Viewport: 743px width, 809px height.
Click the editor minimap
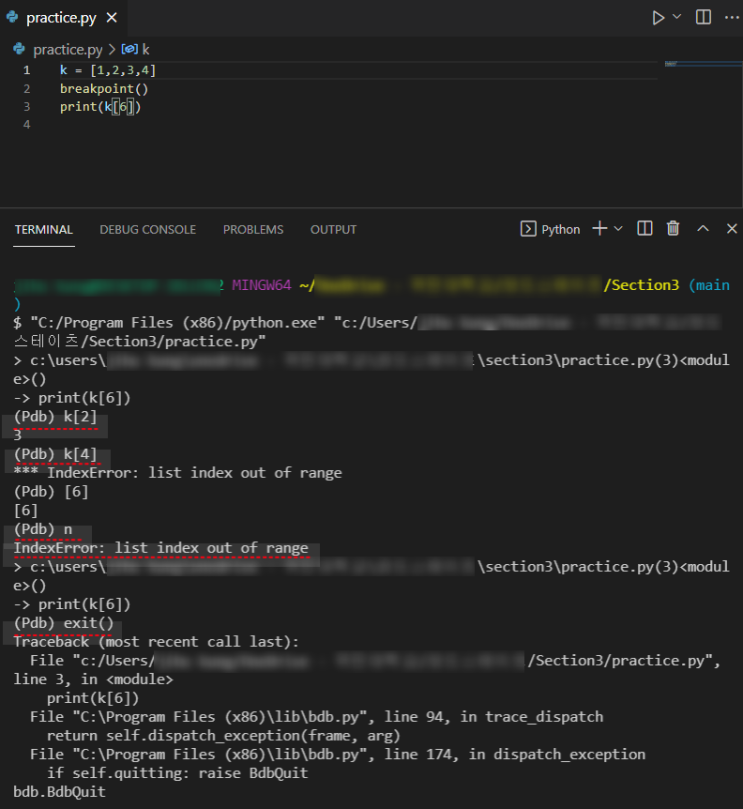pos(703,64)
